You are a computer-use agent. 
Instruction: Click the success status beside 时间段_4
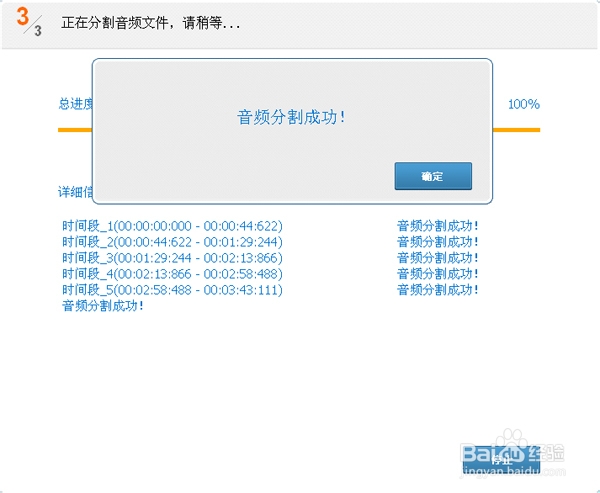(438, 274)
